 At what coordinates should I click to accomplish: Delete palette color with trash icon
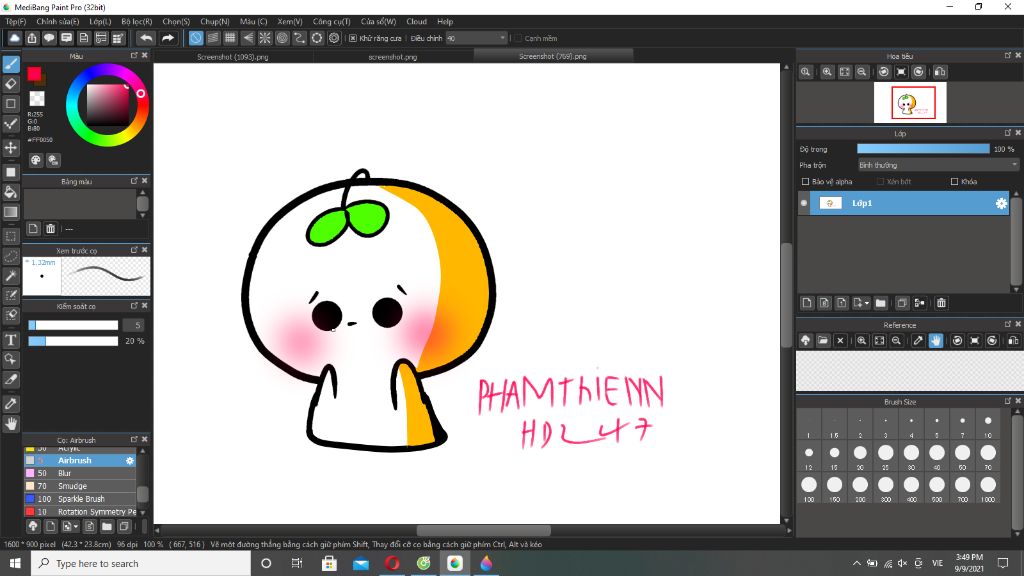(x=50, y=229)
